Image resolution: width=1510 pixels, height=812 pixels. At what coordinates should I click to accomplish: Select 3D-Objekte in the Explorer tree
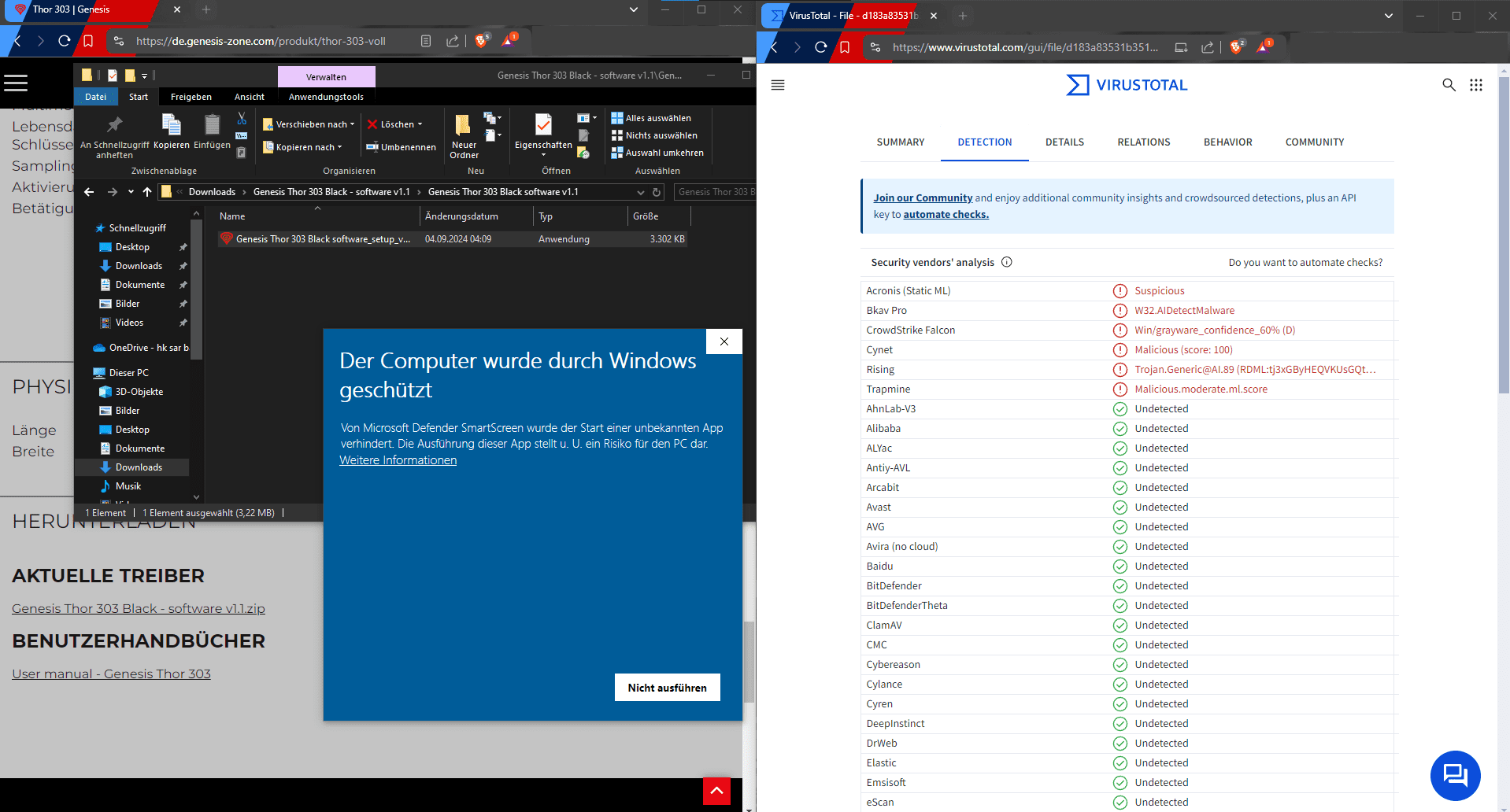point(131,392)
